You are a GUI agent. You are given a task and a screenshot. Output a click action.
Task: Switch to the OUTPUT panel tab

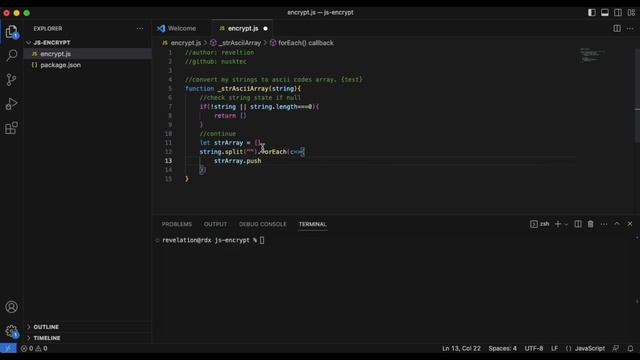tap(215, 224)
